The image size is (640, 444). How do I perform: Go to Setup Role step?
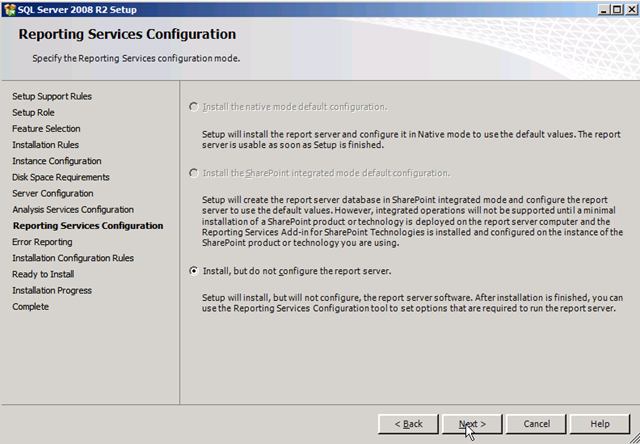33,113
